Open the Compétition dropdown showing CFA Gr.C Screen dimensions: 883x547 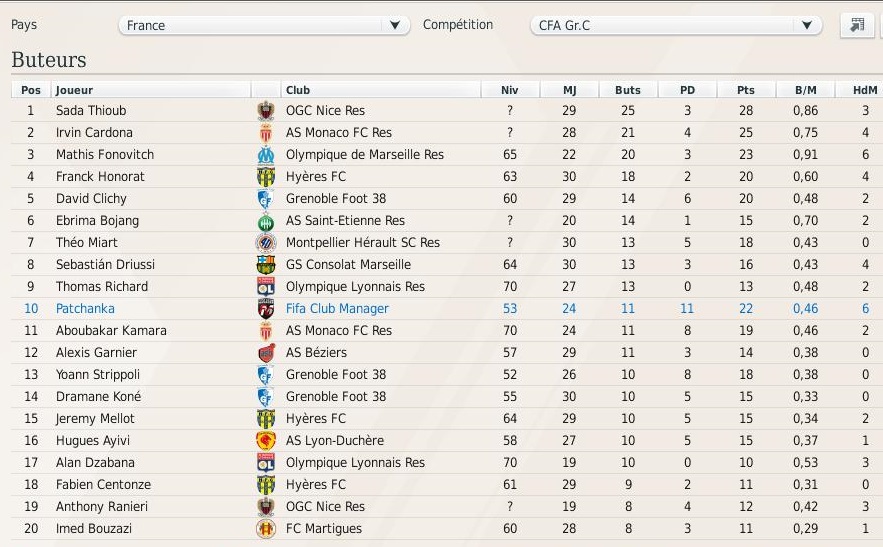676,25
